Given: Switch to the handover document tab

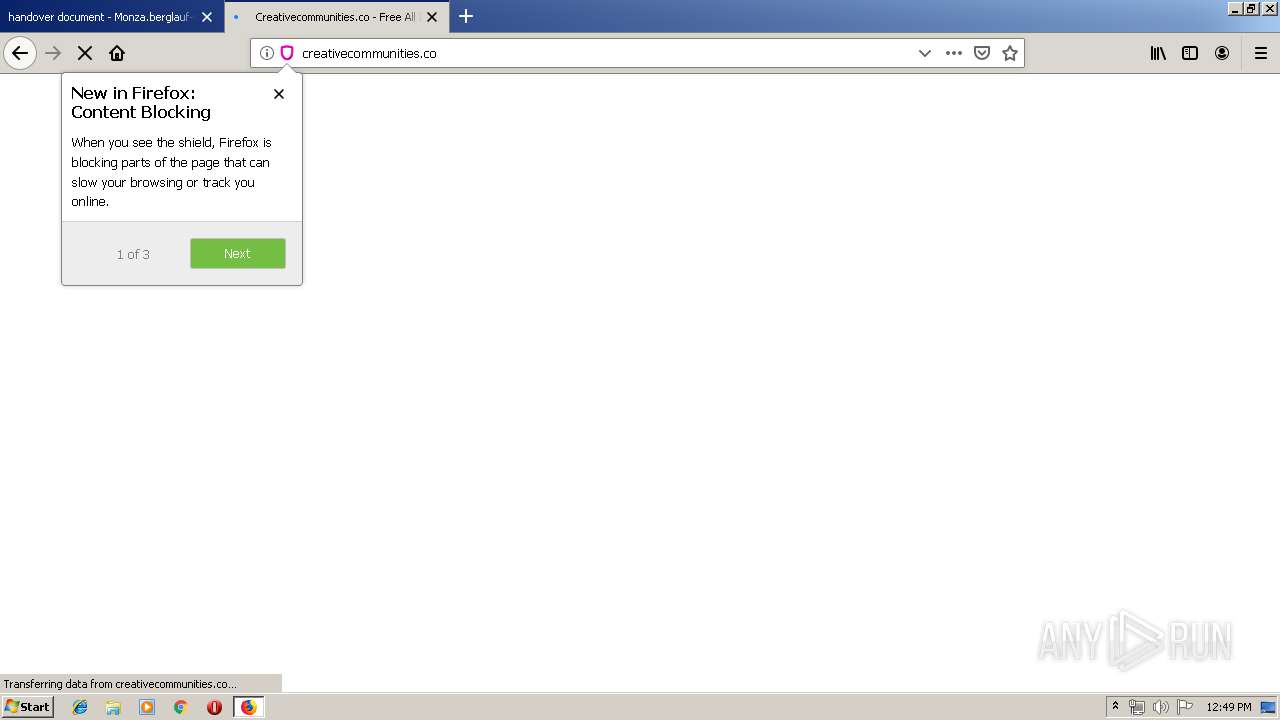Looking at the screenshot, I should [x=100, y=17].
